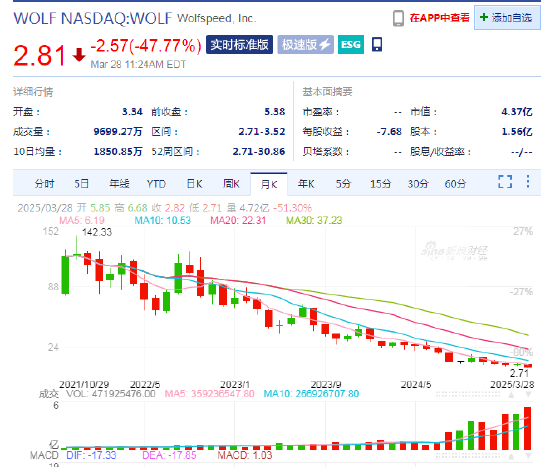Click the Wolfspeed, Inc. company name
The height and width of the screenshot is (467, 550).
[216, 18]
